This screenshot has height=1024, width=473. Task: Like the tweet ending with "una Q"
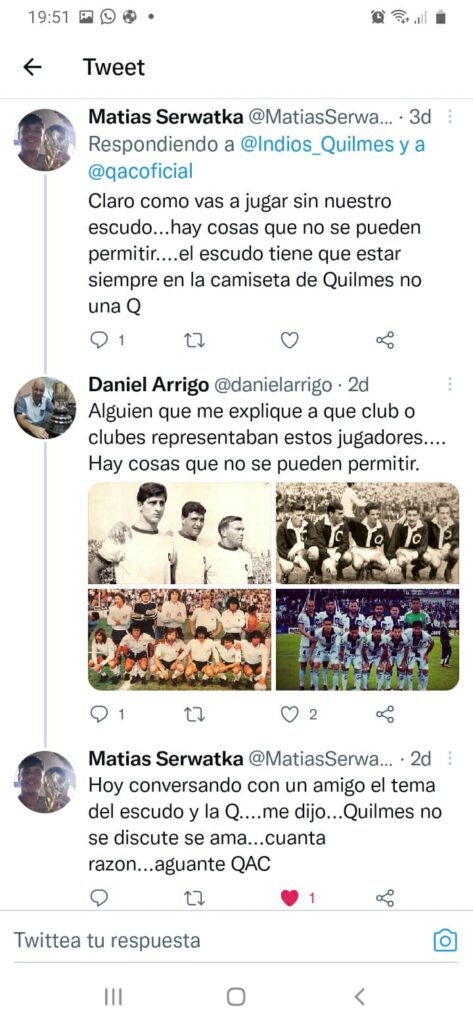tap(289, 340)
